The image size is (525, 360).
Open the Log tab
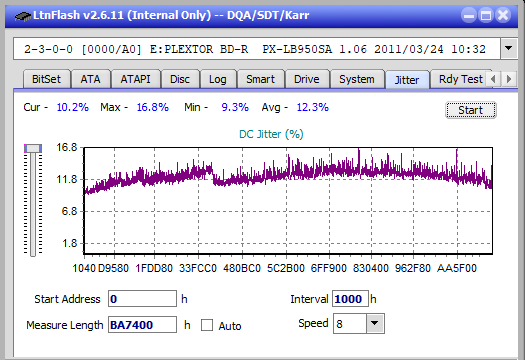(x=218, y=79)
